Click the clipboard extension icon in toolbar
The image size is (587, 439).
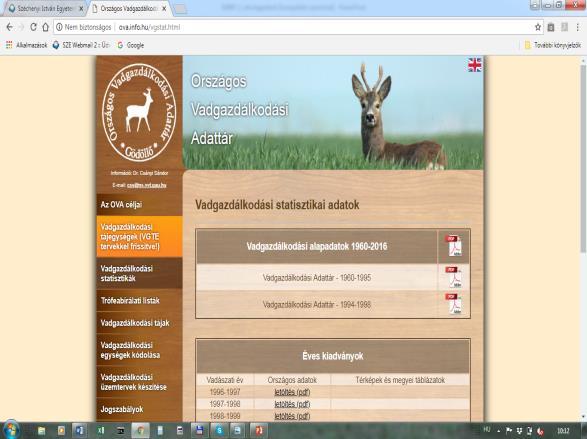click(551, 27)
